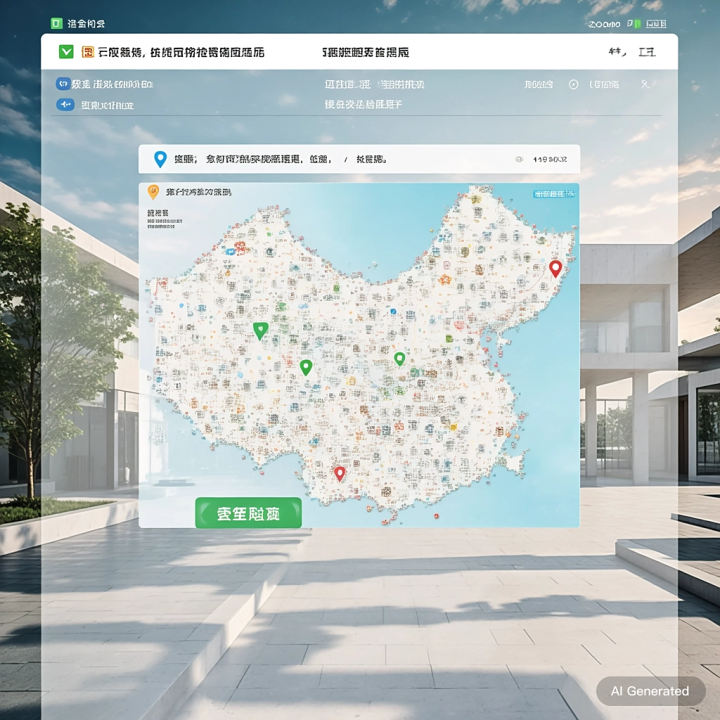Viewport: 720px width, 720px height.
Task: Click the orange pin icon at the map's title
Action: 153,192
